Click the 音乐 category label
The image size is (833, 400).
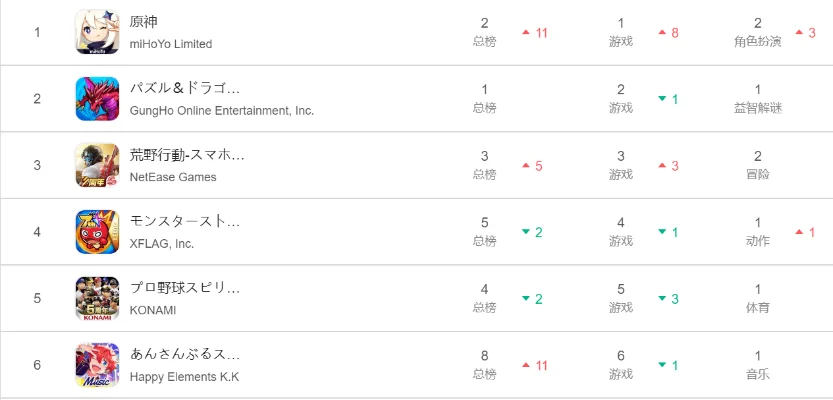pos(758,374)
